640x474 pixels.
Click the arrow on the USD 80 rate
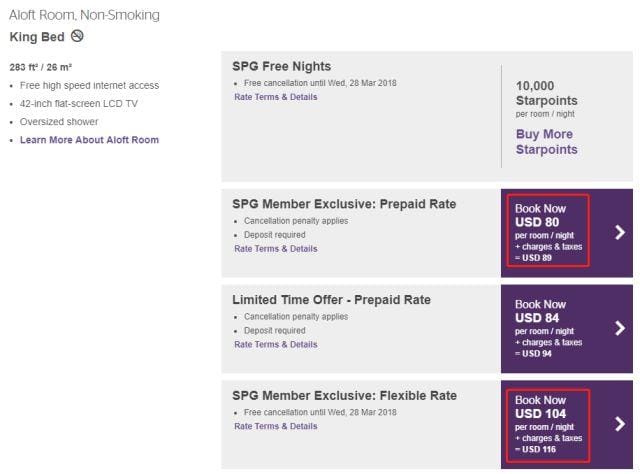pos(621,233)
